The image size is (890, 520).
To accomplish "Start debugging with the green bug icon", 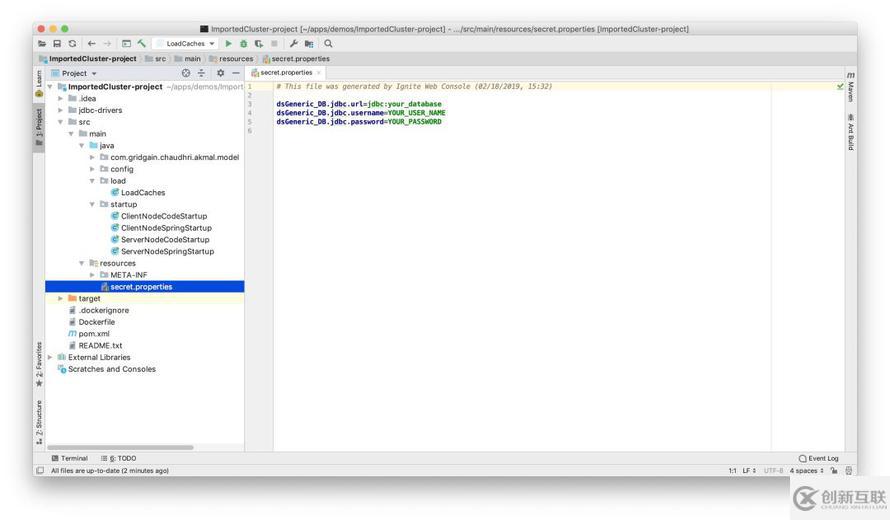I will (x=244, y=44).
